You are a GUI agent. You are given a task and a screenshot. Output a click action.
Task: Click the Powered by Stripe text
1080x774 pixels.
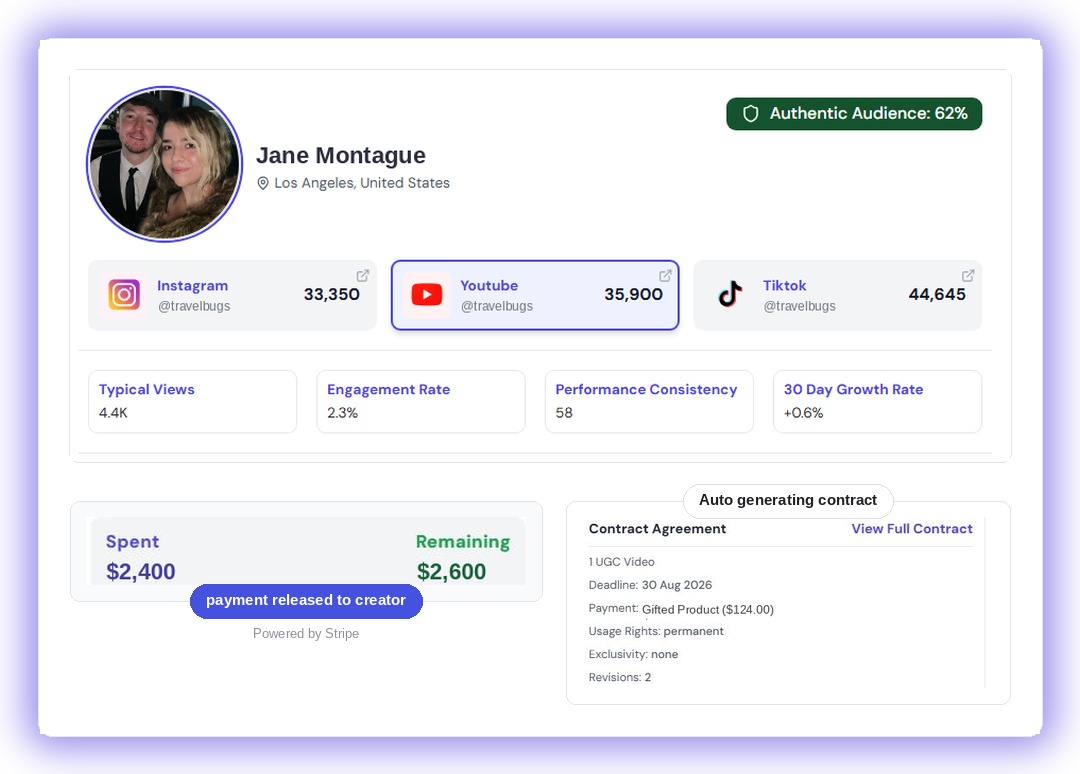306,634
